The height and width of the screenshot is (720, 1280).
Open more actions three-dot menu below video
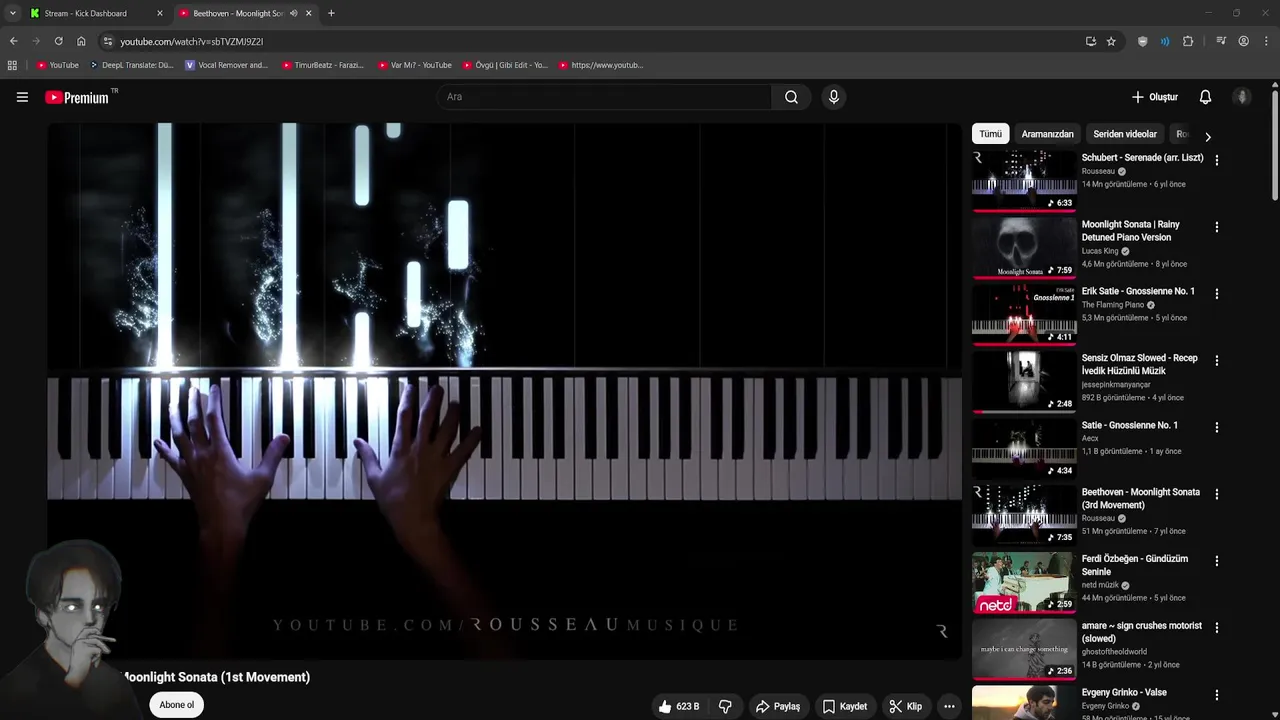(x=949, y=706)
